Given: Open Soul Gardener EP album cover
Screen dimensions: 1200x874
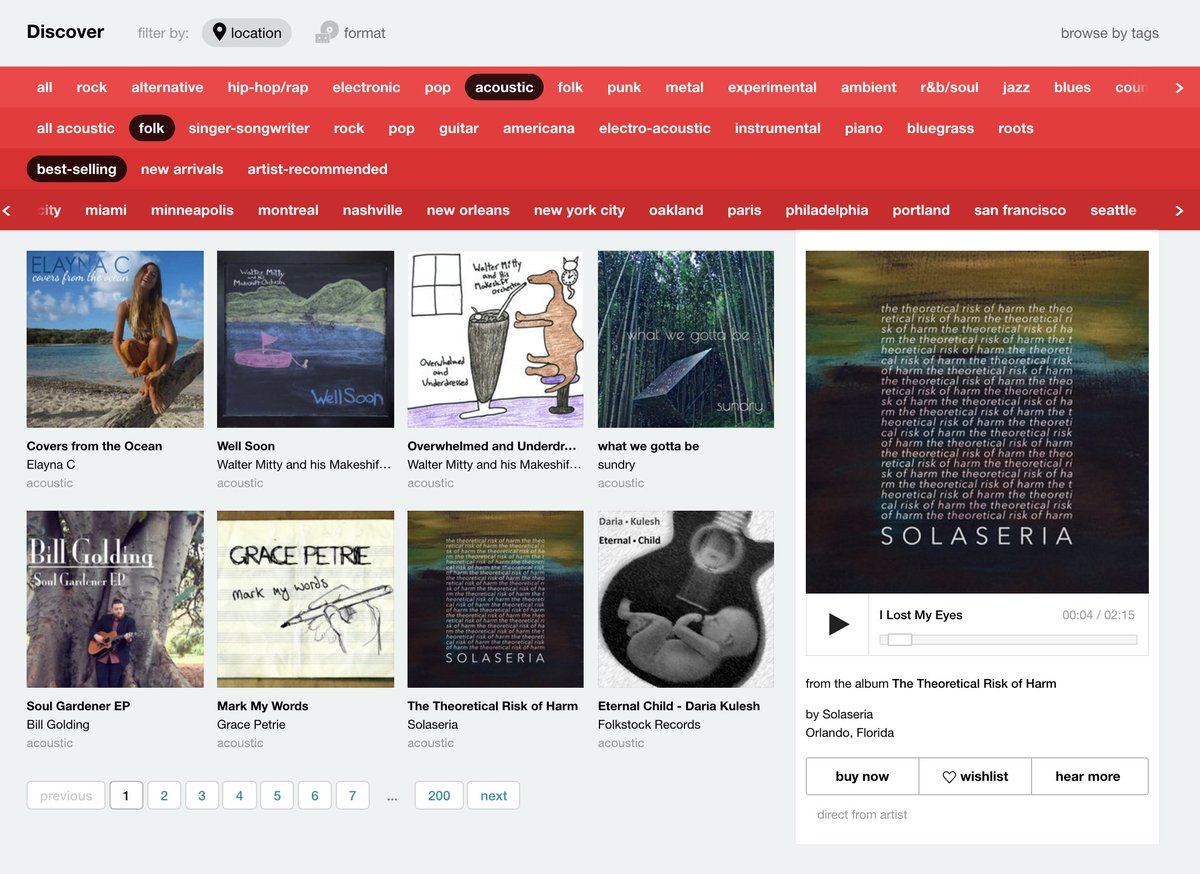Looking at the screenshot, I should pos(115,599).
